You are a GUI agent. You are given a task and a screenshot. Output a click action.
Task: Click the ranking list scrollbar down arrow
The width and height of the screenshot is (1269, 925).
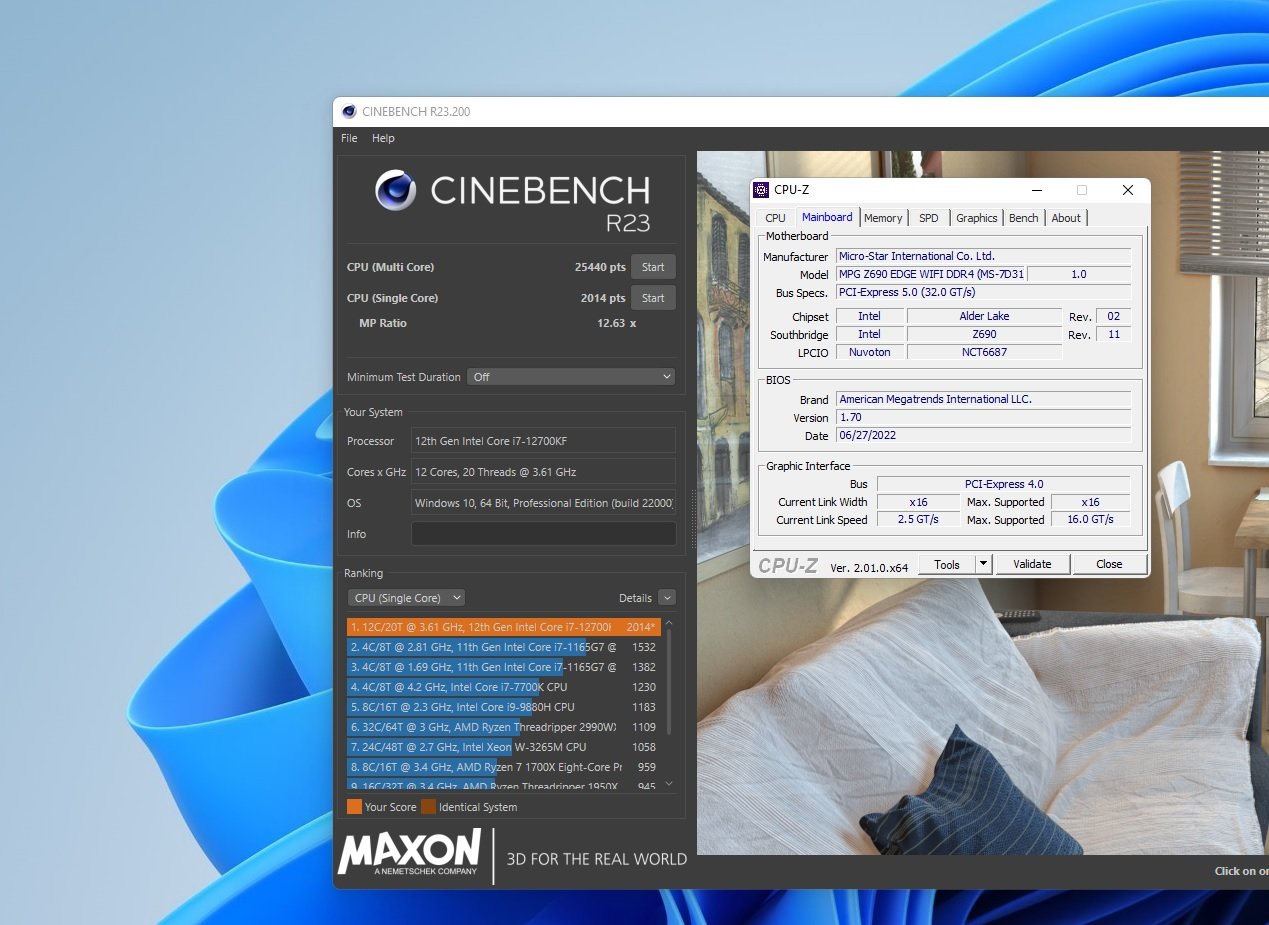pos(669,784)
